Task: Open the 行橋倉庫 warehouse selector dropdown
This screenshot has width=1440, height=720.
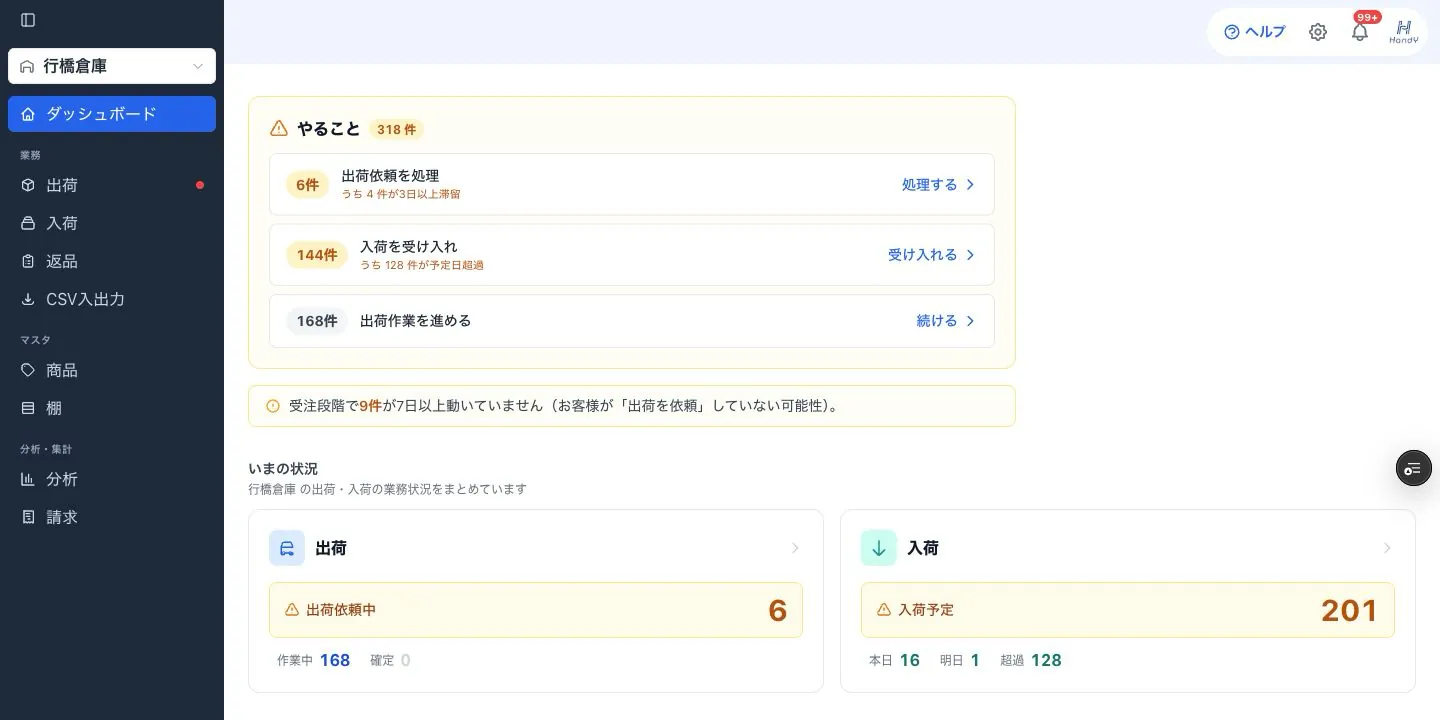Action: 112,66
